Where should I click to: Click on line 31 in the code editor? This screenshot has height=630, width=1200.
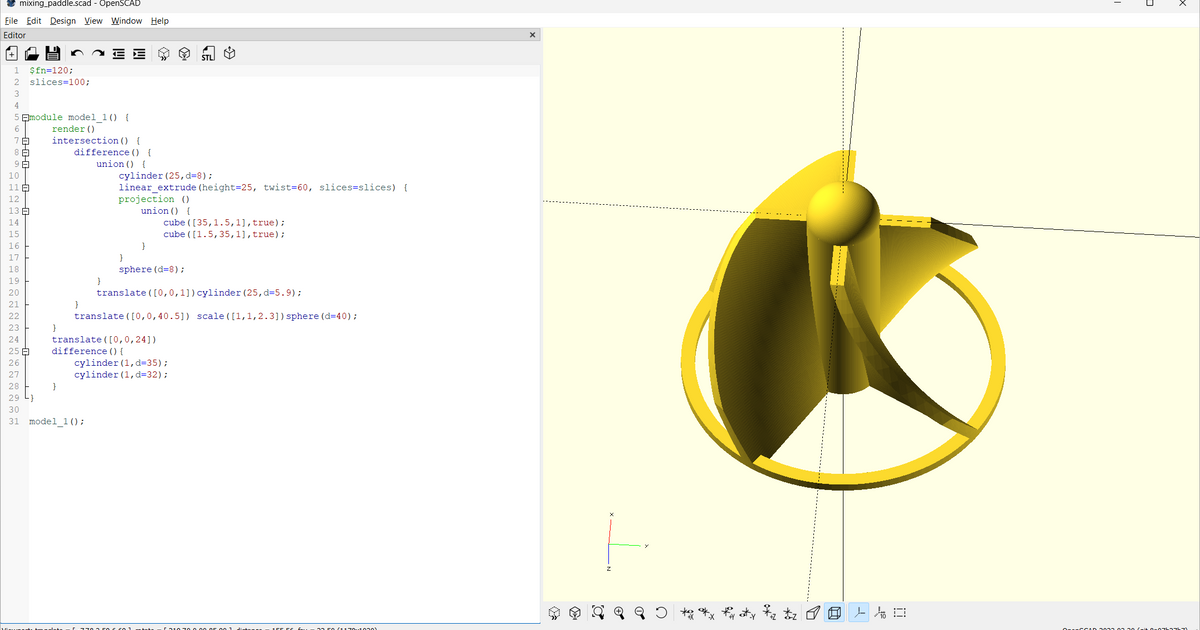pyautogui.click(x=55, y=421)
